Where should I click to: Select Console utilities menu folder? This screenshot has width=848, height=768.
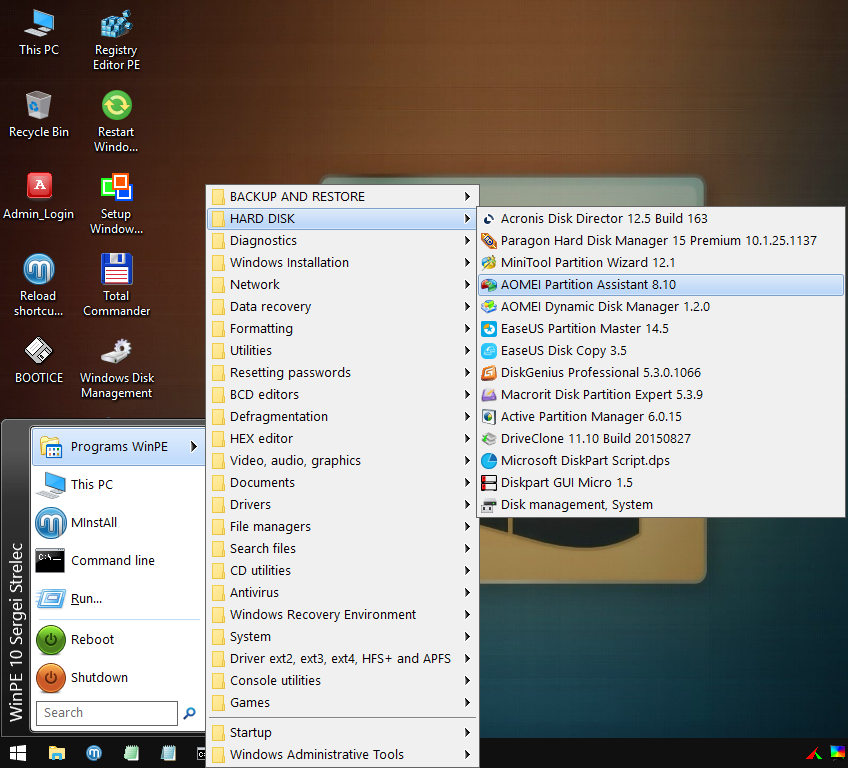pos(342,680)
